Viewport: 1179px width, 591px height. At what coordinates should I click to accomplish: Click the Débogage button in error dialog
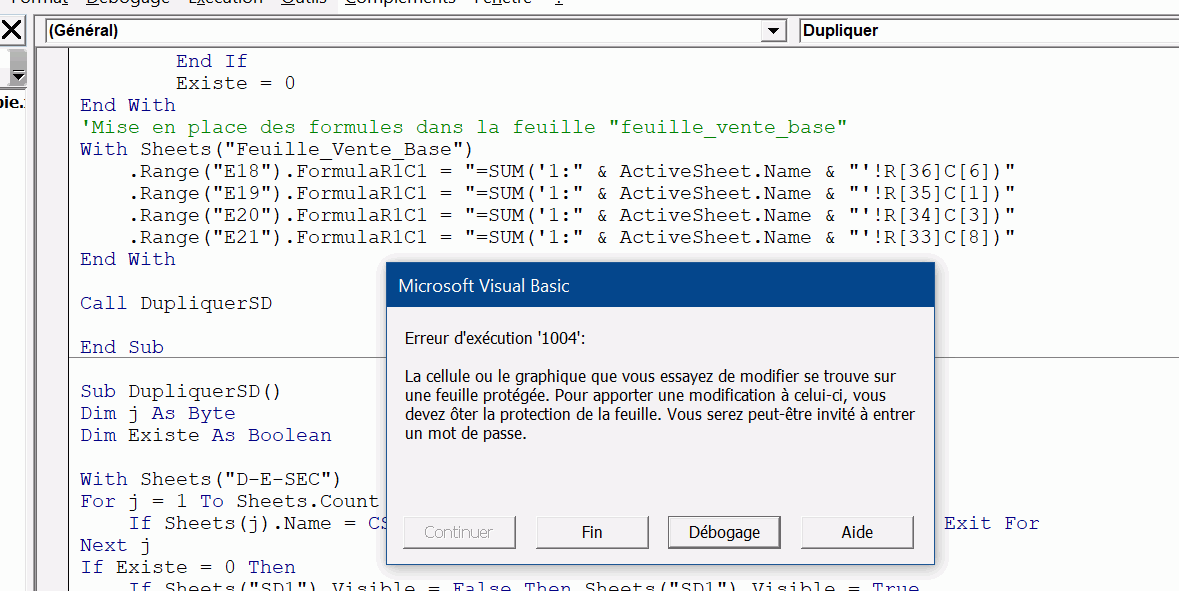724,532
